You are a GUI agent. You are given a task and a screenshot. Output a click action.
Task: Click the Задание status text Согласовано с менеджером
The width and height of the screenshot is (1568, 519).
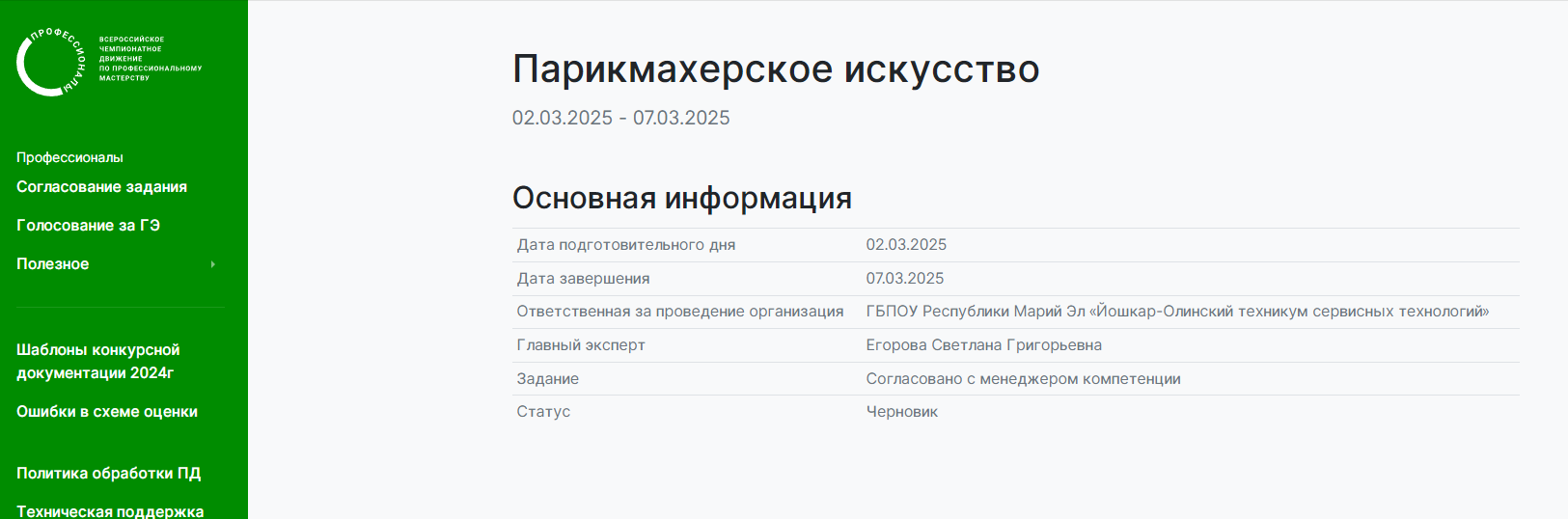pyautogui.click(x=1023, y=379)
